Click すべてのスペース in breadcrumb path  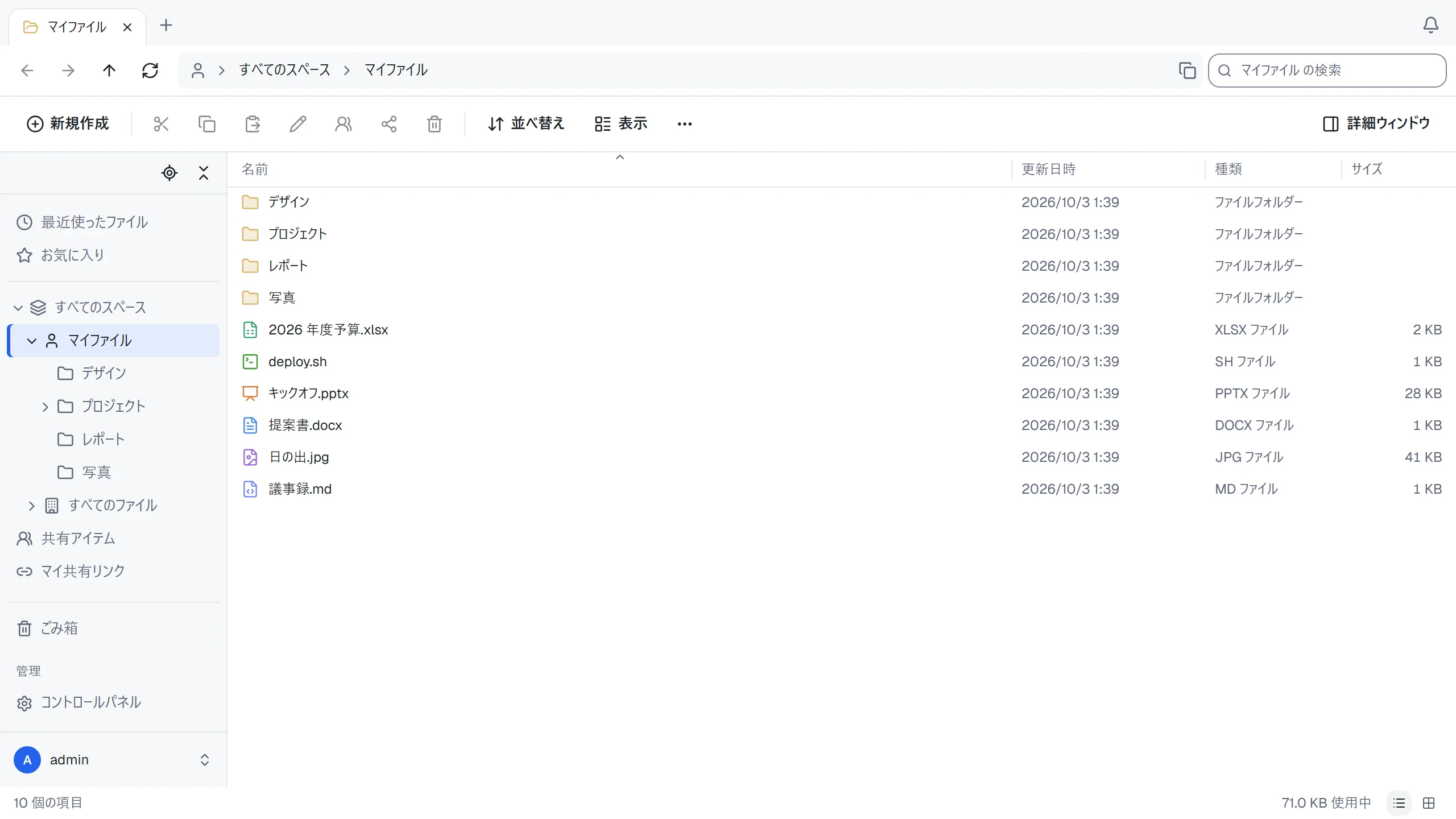click(x=284, y=70)
